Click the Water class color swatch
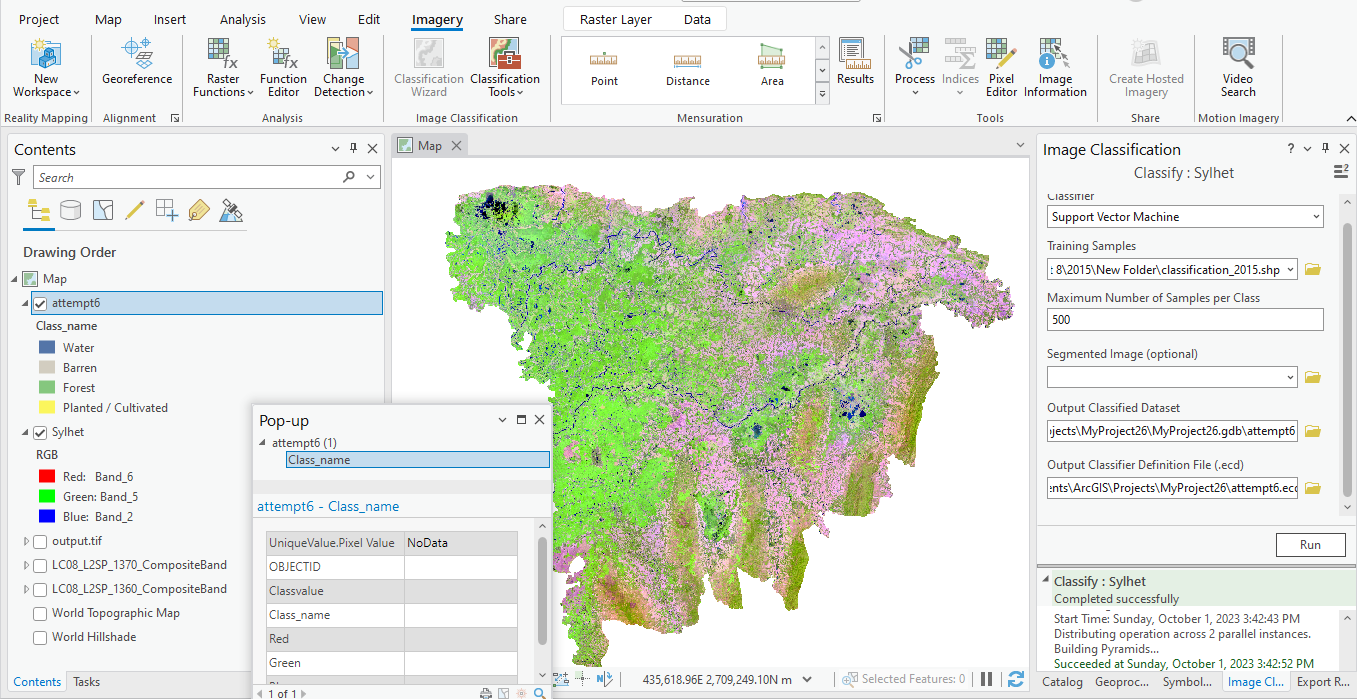Viewport: 1357px width, 699px height. point(47,348)
